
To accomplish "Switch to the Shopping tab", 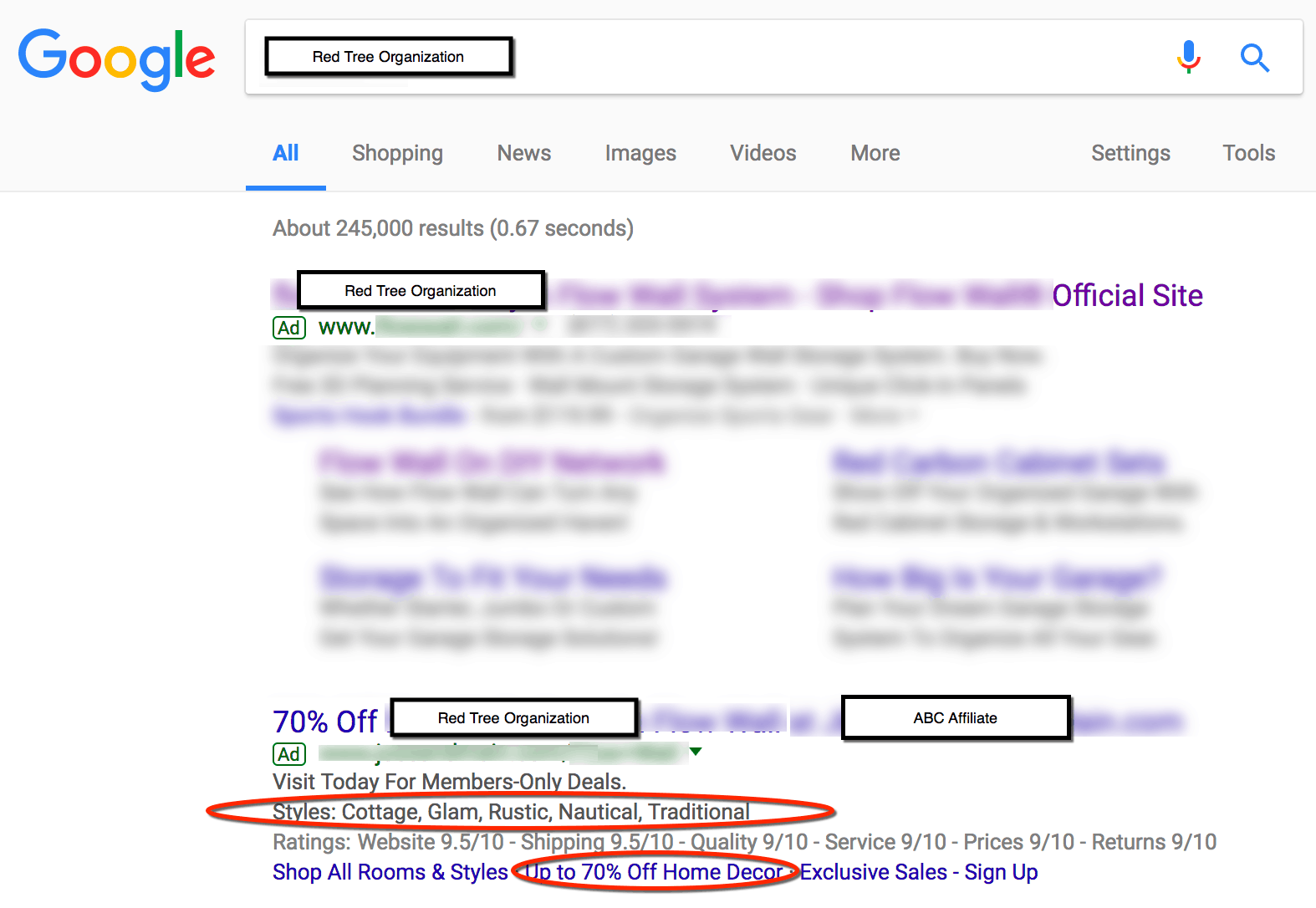I will click(x=397, y=153).
